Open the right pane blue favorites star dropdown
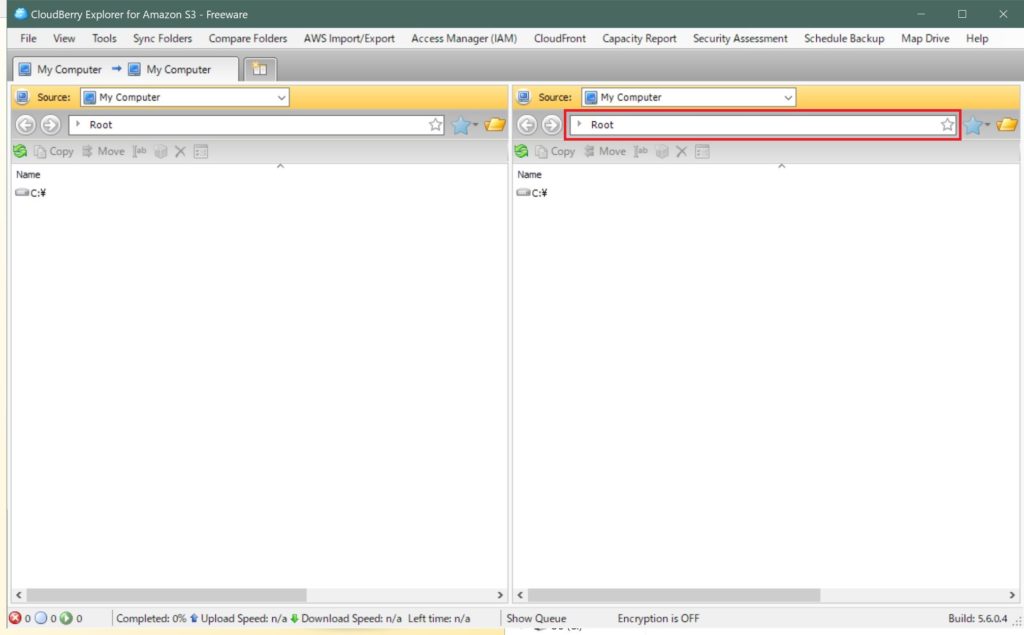Image resolution: width=1024 pixels, height=635 pixels. [x=977, y=124]
